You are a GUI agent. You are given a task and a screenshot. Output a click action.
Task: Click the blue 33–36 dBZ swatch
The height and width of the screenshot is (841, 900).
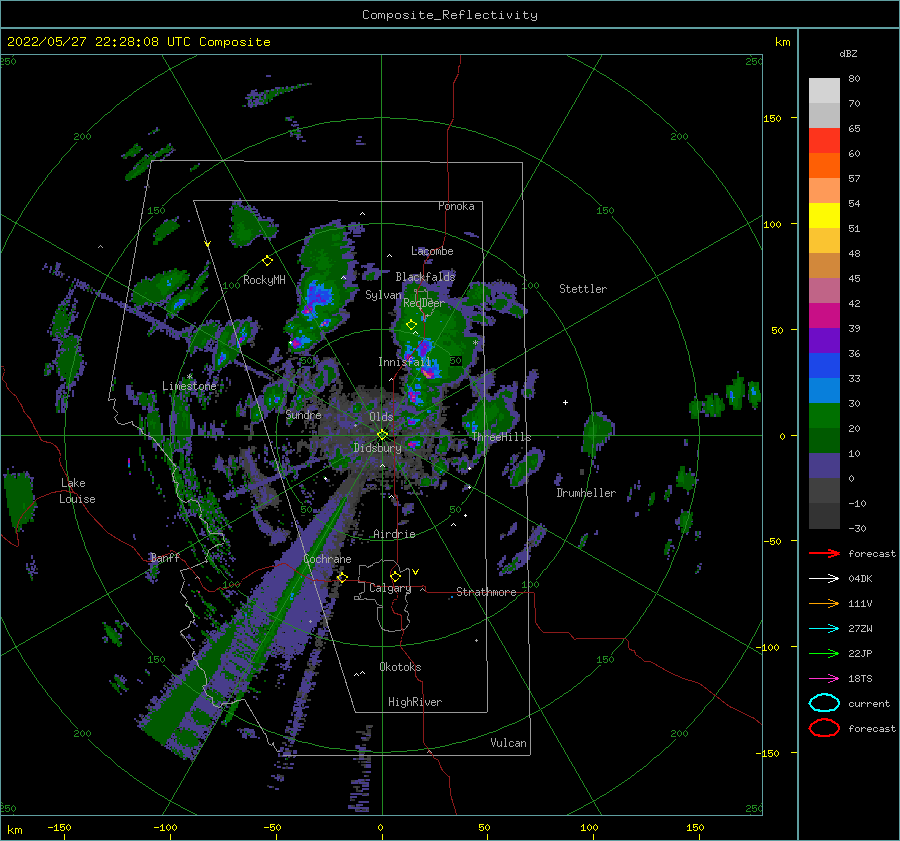coord(824,366)
